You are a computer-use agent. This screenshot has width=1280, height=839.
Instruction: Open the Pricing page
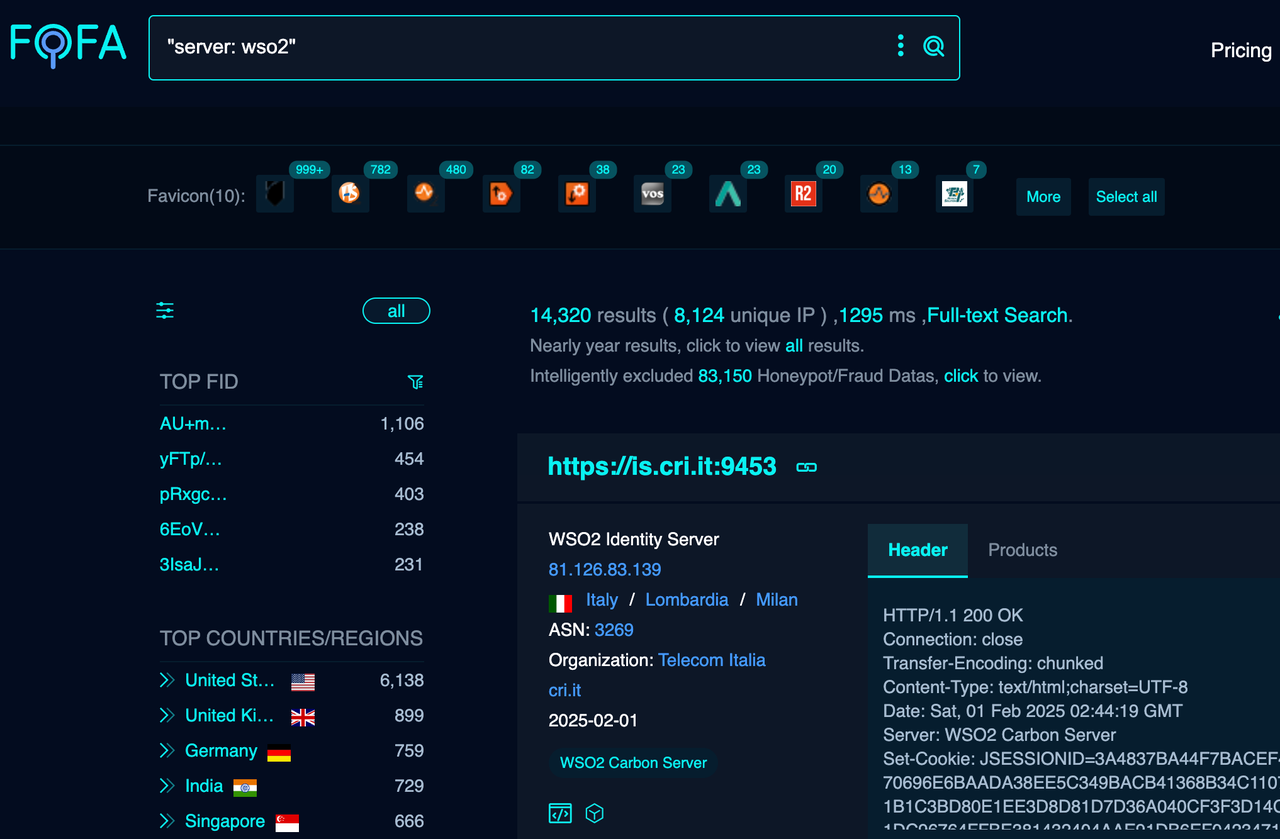tap(1240, 50)
